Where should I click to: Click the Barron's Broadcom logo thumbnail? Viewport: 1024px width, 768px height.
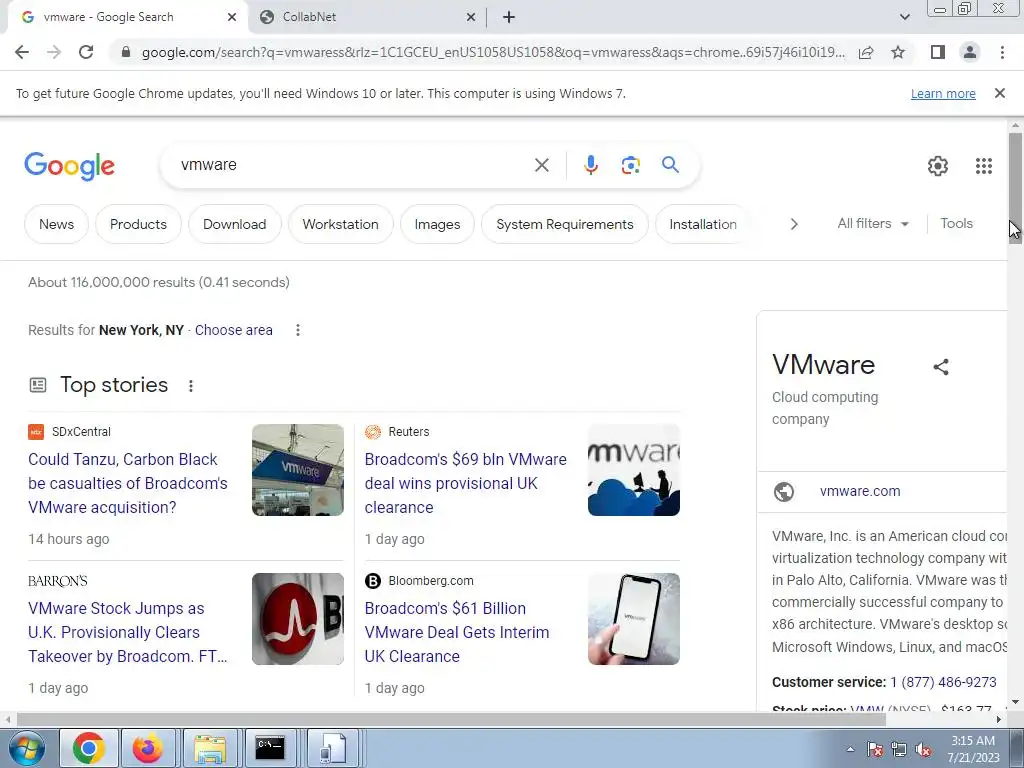coord(298,619)
